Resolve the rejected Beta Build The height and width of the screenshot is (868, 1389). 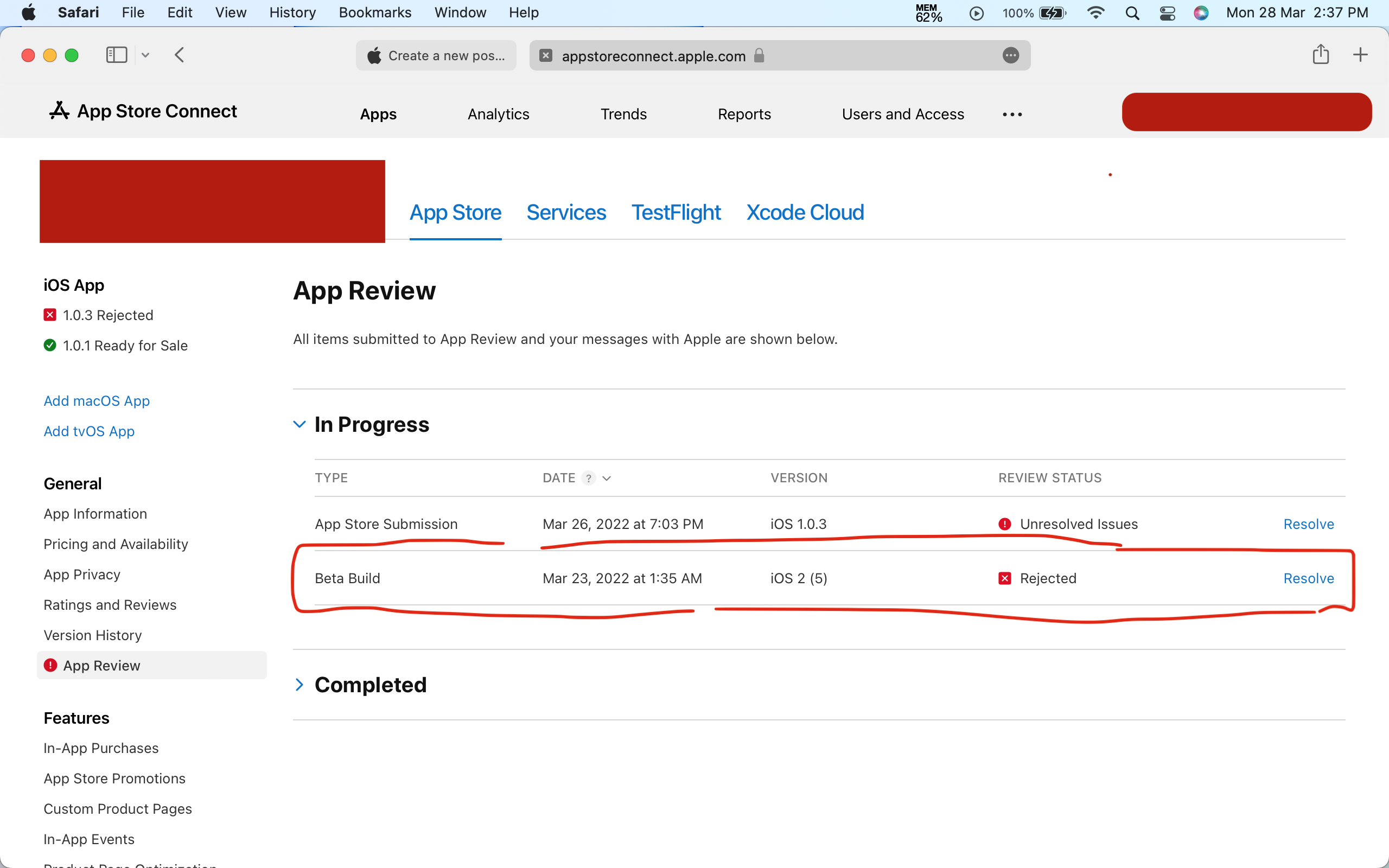click(x=1309, y=578)
